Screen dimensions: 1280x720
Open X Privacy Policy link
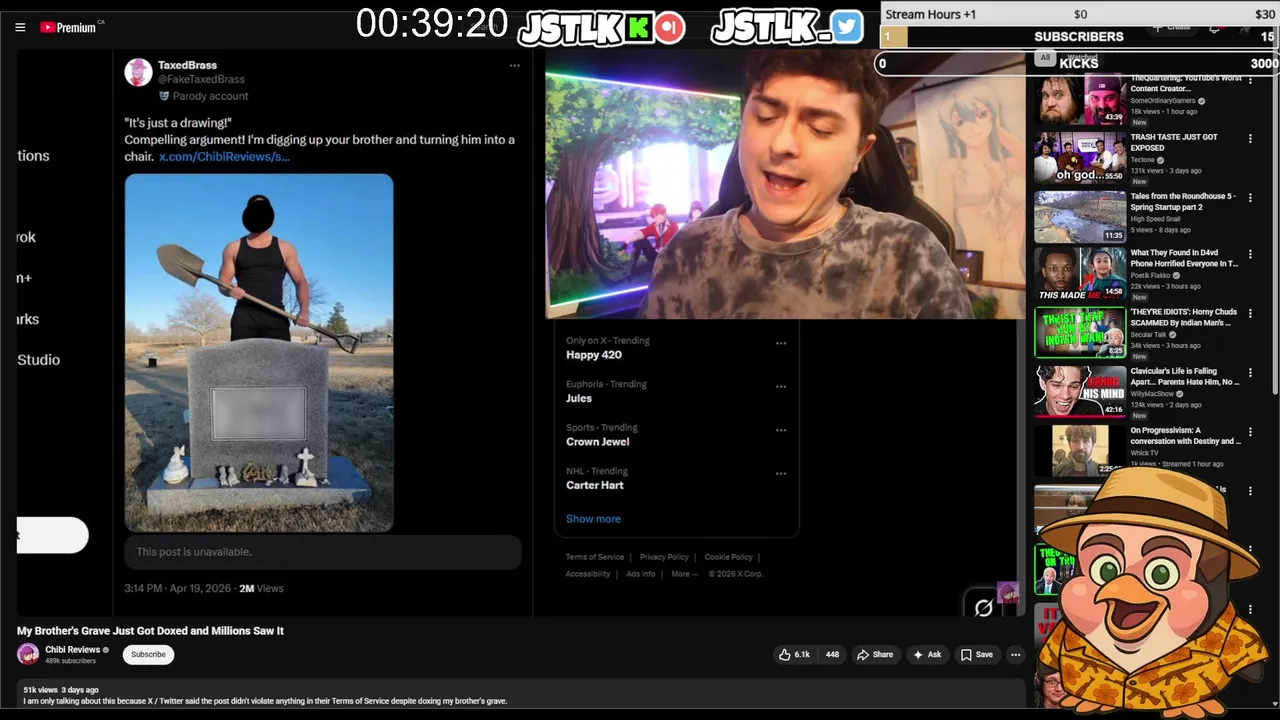(x=664, y=557)
